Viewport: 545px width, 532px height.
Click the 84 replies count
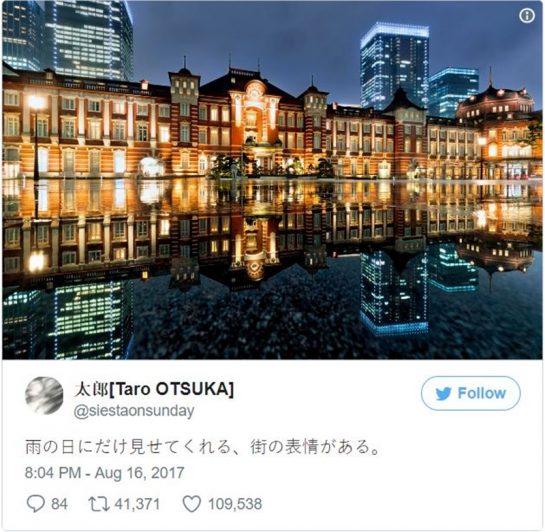pos(59,504)
